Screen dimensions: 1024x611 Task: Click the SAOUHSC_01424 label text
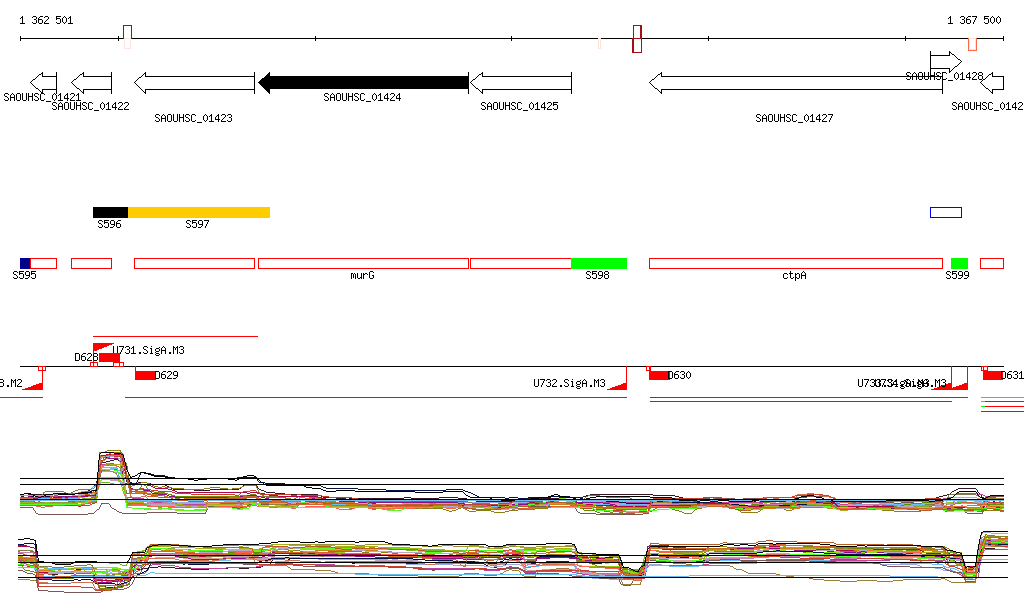[362, 97]
